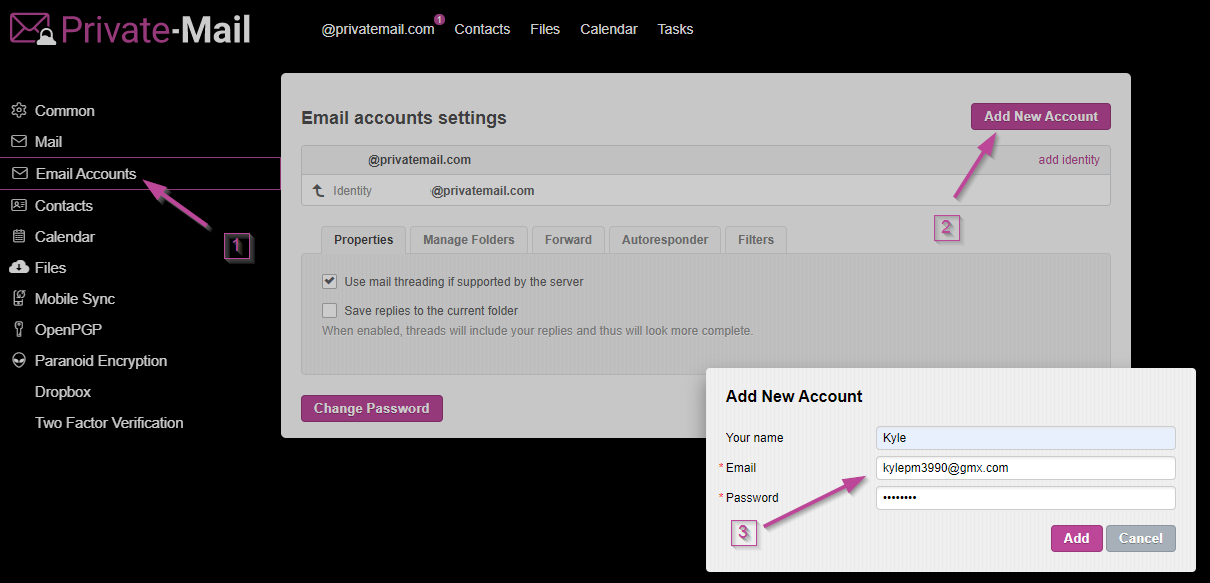Open the Autoresponder tab
The width and height of the screenshot is (1210, 583).
pos(664,240)
